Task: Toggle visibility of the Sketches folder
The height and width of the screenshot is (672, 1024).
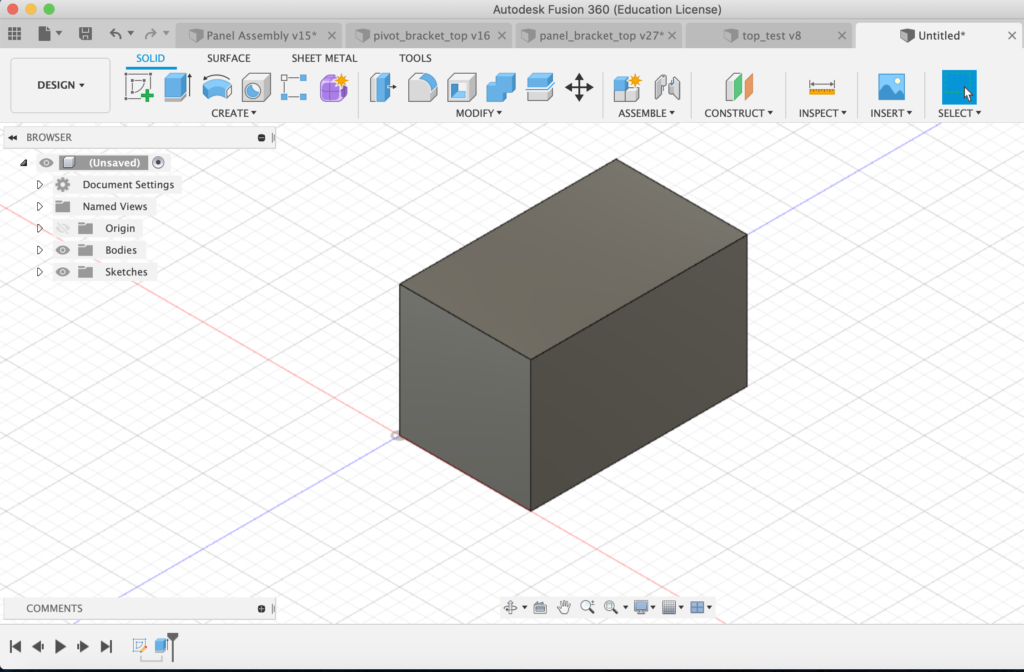Action: 63,272
